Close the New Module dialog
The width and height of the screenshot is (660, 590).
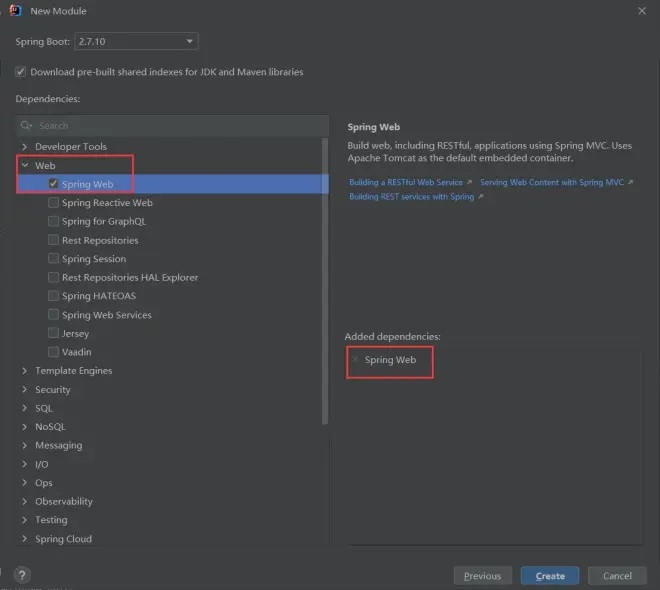(640, 11)
